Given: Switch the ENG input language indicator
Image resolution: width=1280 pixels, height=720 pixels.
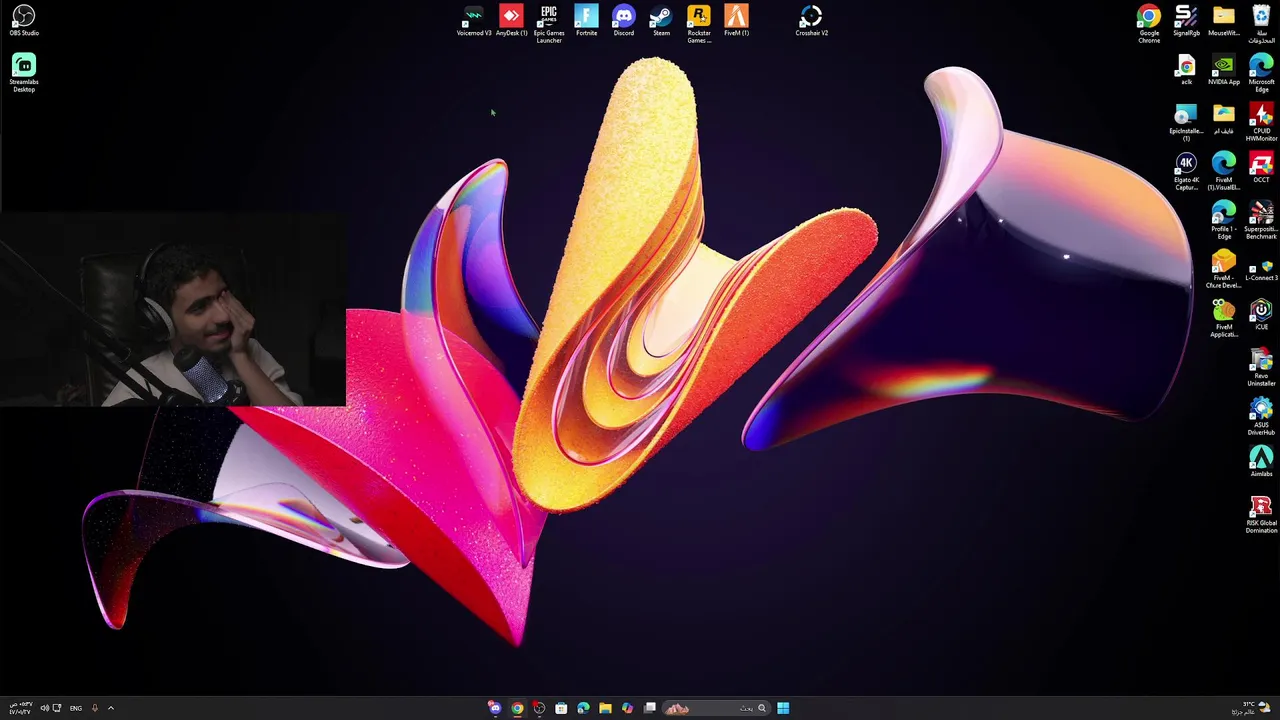Looking at the screenshot, I should coord(75,708).
